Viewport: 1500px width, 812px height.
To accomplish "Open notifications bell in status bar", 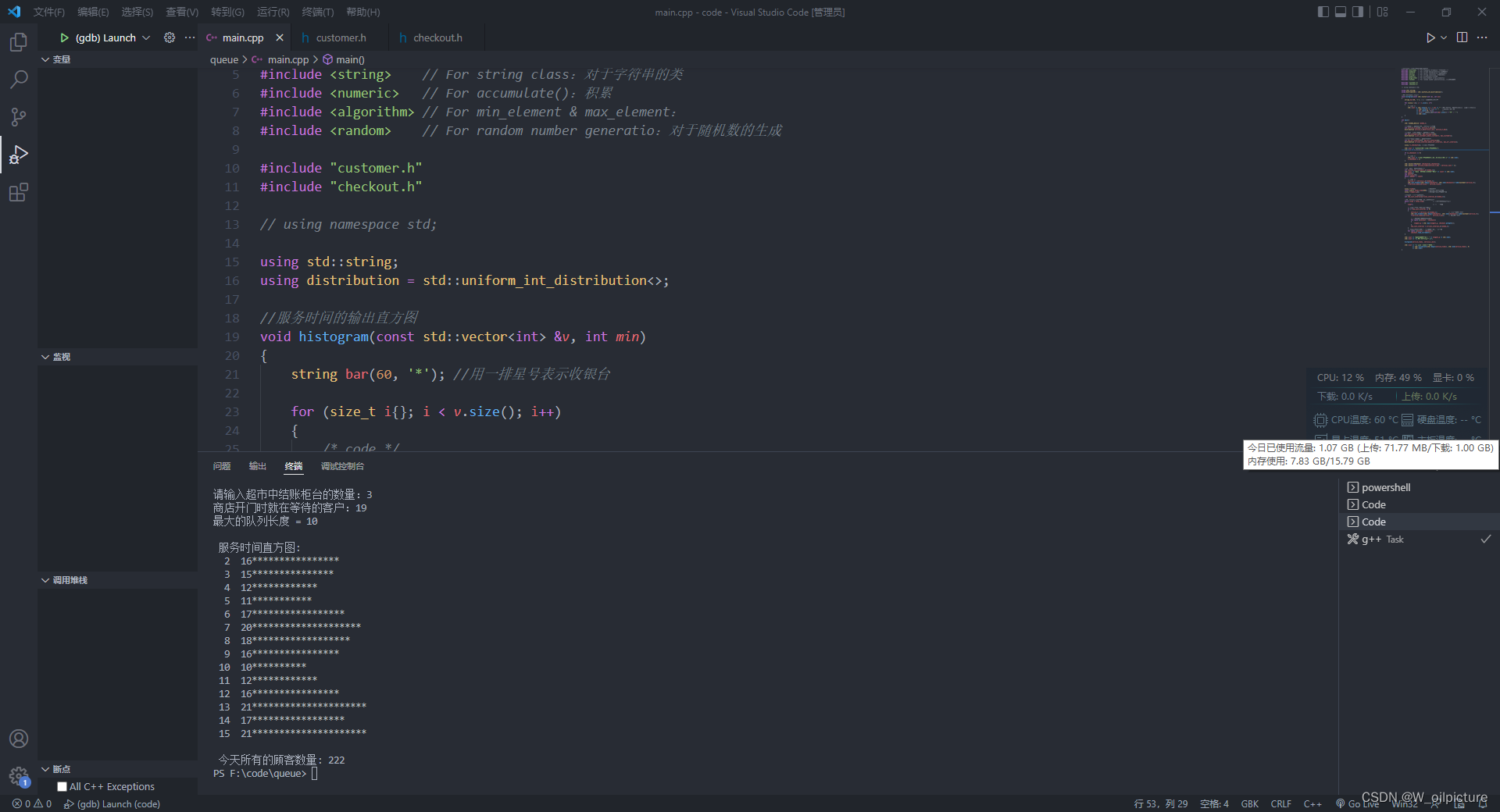I will pyautogui.click(x=1481, y=803).
